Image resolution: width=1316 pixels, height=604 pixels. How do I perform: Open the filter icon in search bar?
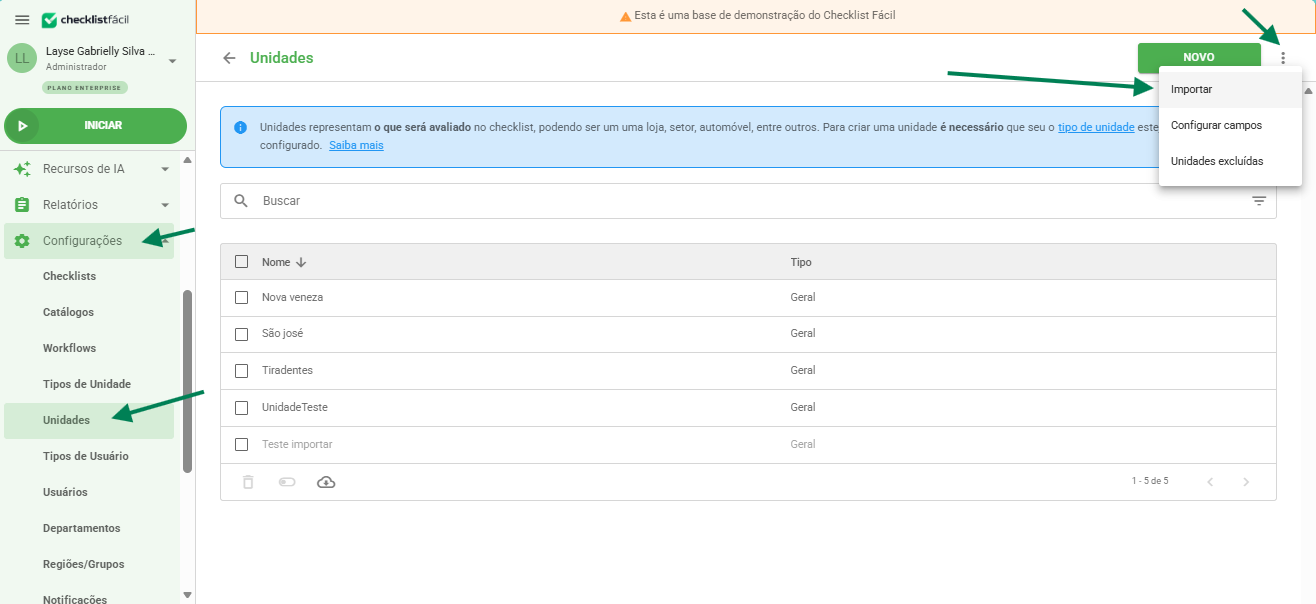(1259, 201)
